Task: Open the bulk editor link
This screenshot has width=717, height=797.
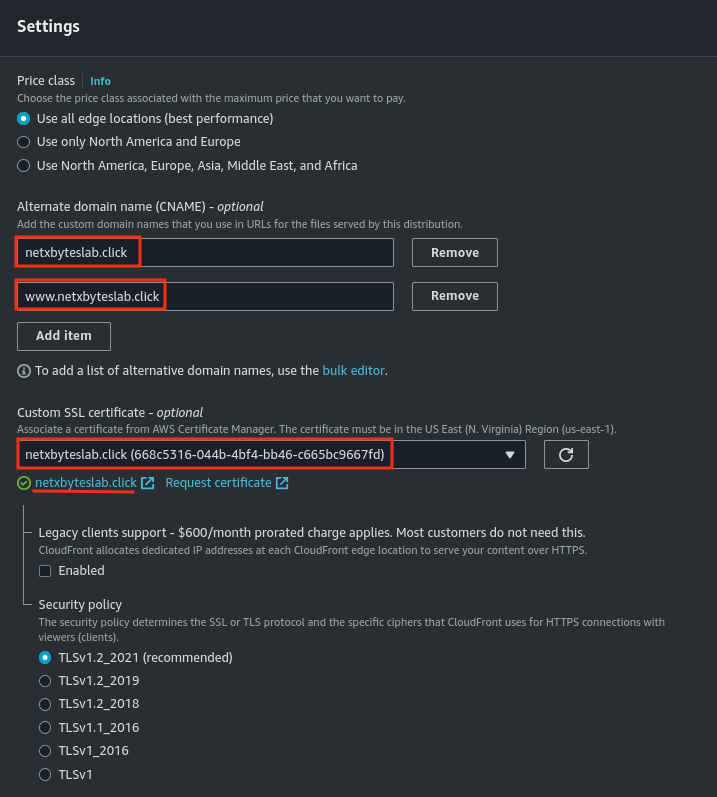Action: [x=353, y=371]
